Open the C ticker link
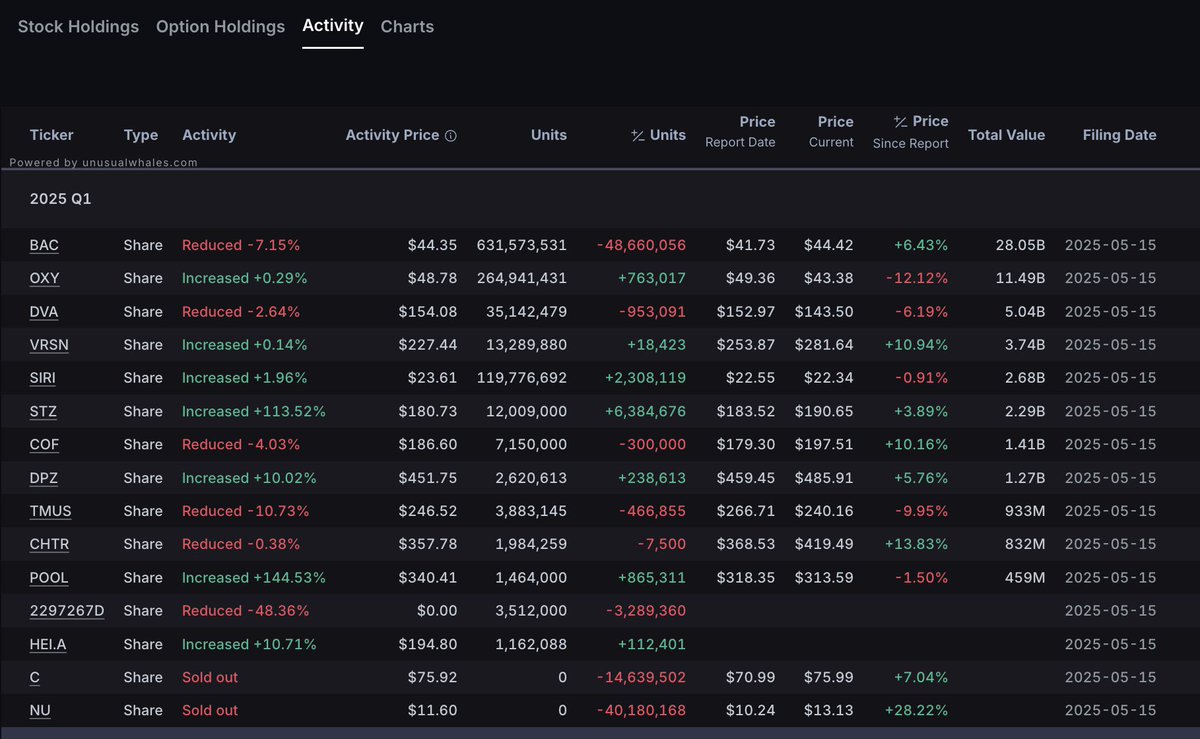This screenshot has width=1200, height=739. 35,677
